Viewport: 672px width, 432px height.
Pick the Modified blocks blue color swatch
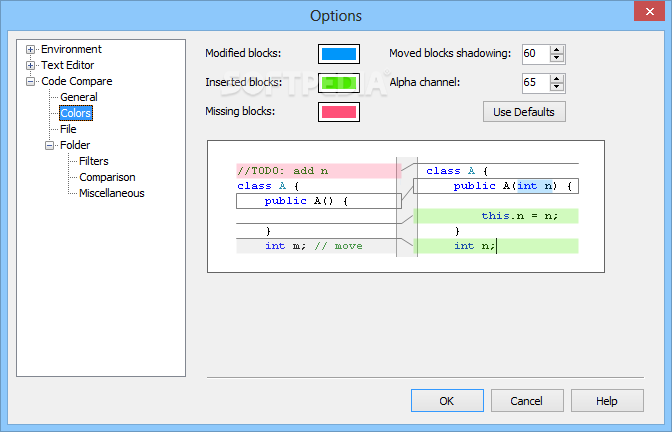tap(339, 54)
